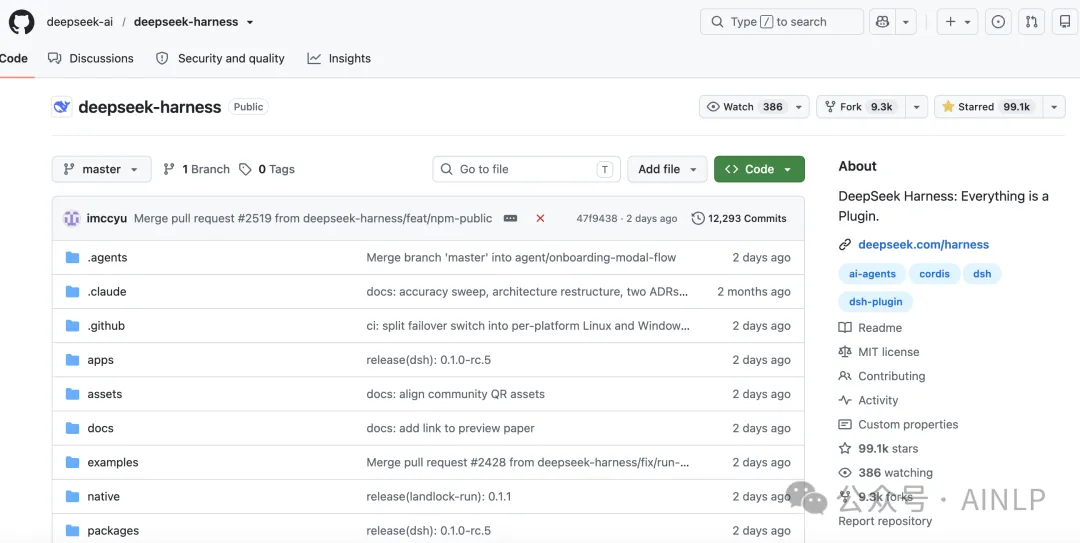
Task: Click the Report repository link
Action: (885, 521)
